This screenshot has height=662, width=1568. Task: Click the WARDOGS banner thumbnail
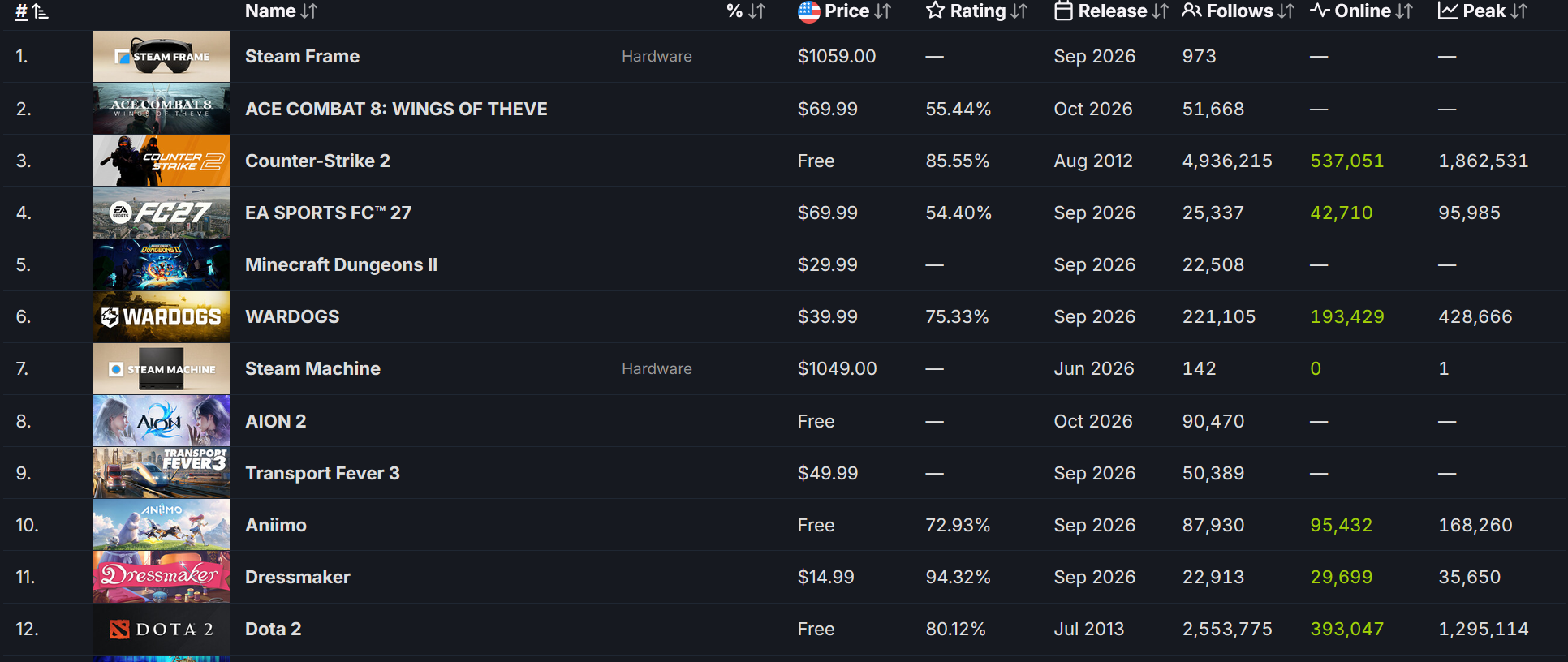(161, 316)
